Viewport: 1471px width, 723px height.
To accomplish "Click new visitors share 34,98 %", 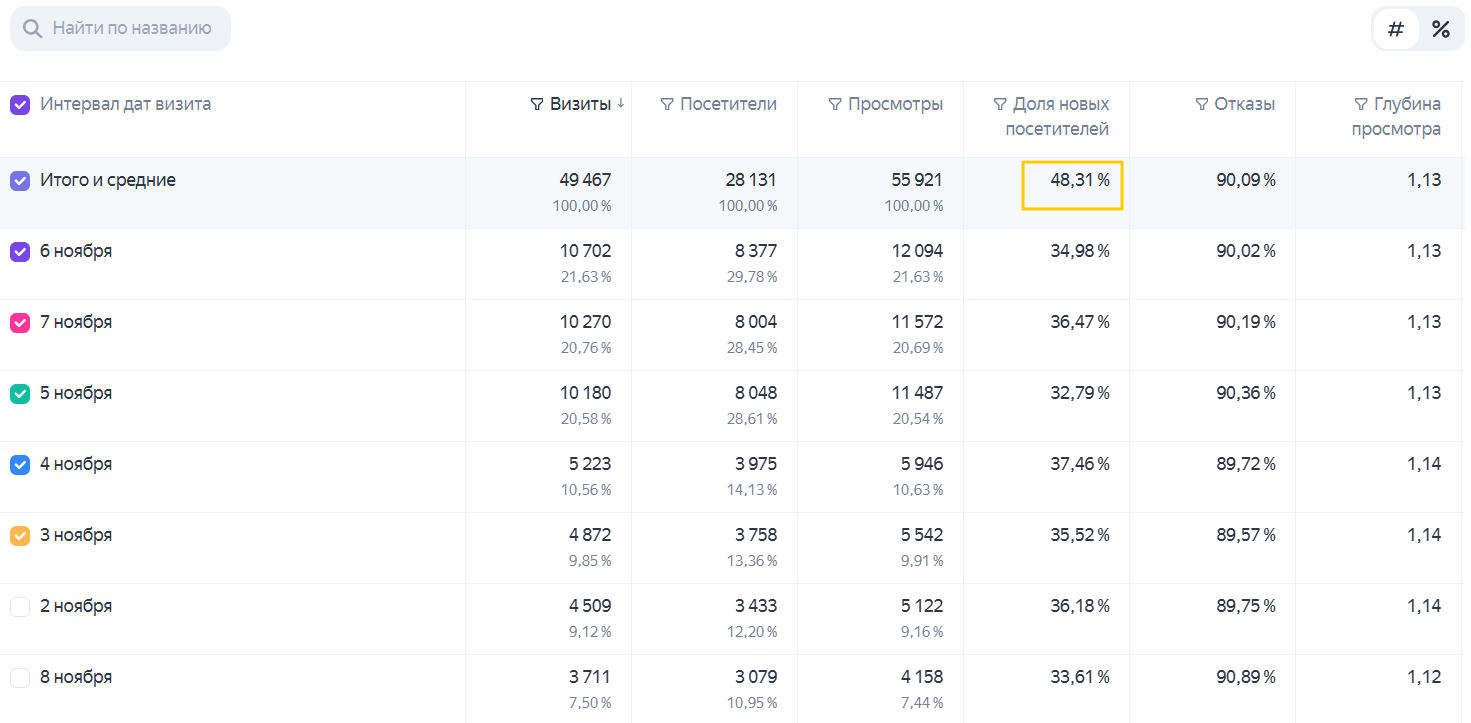I will pyautogui.click(x=1080, y=251).
